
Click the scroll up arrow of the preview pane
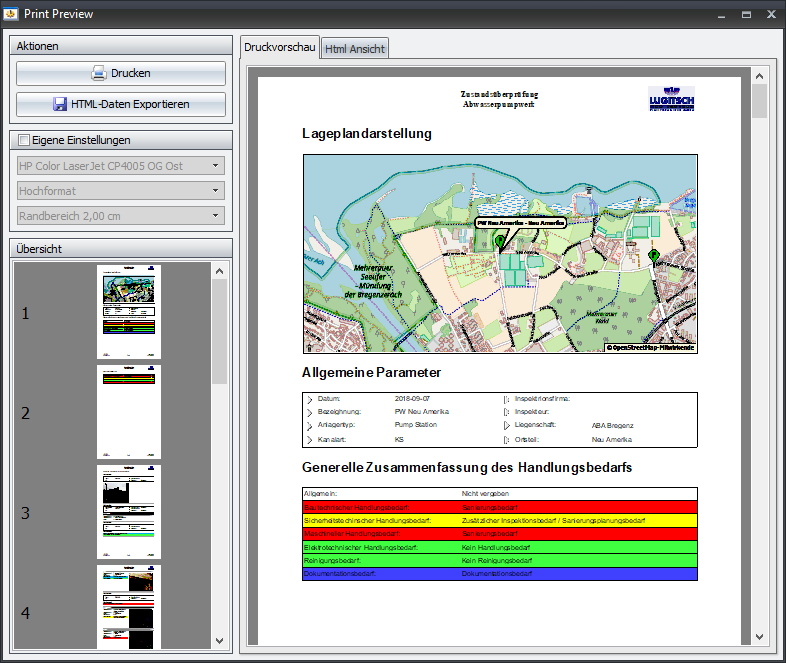point(759,76)
